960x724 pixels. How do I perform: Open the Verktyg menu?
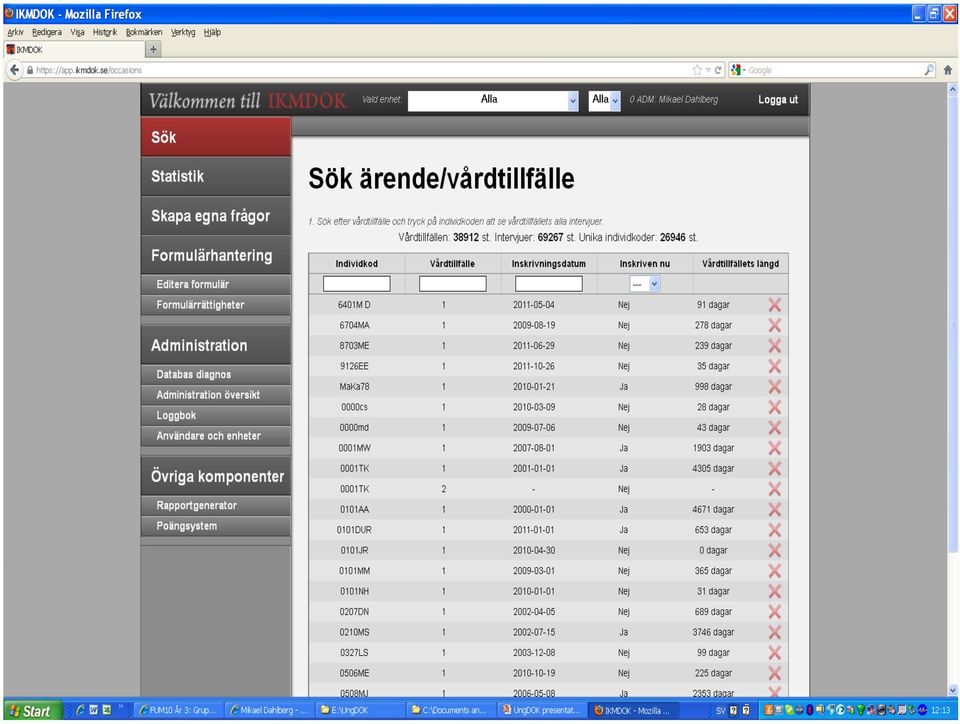[183, 32]
